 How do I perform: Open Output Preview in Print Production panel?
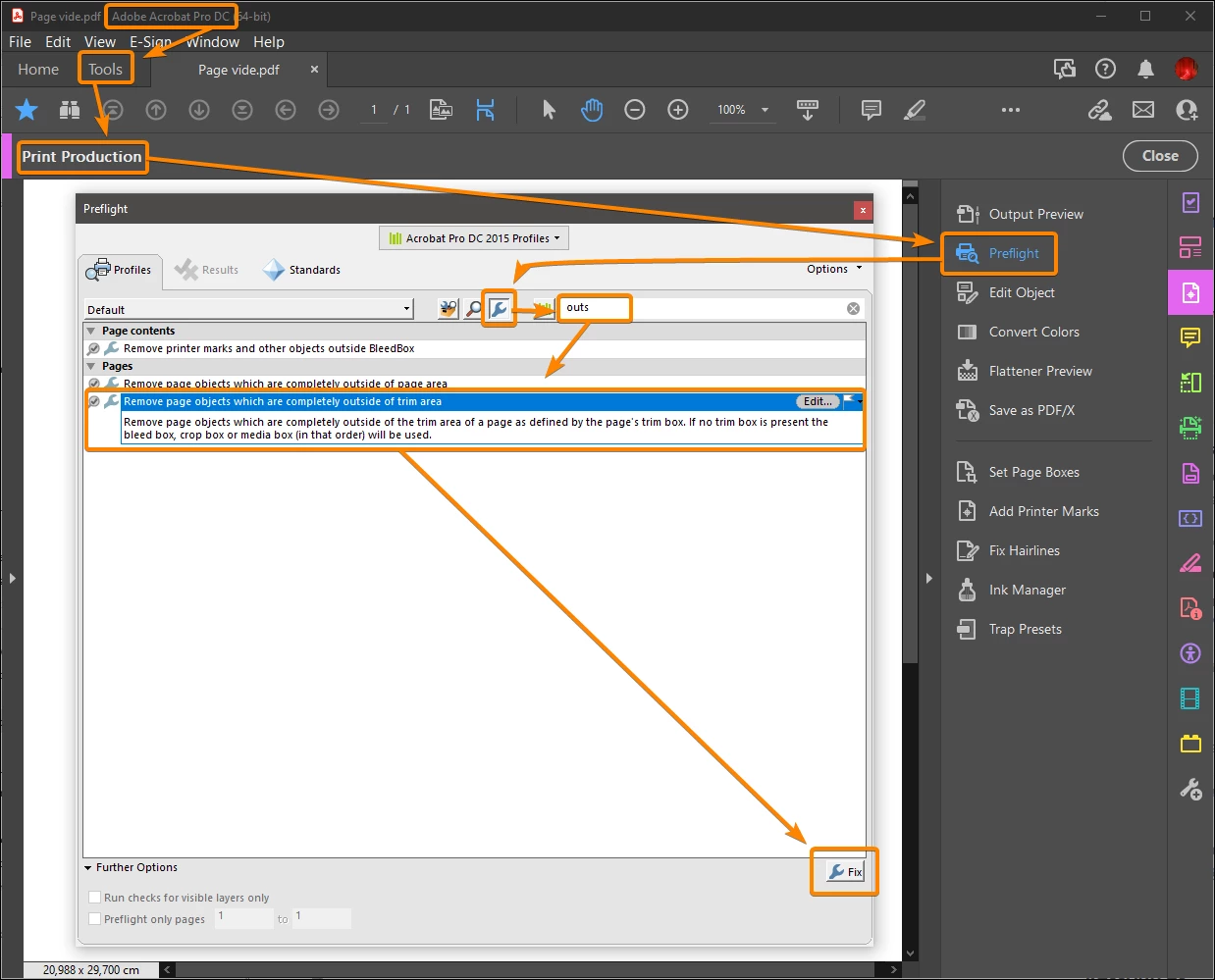point(1021,214)
